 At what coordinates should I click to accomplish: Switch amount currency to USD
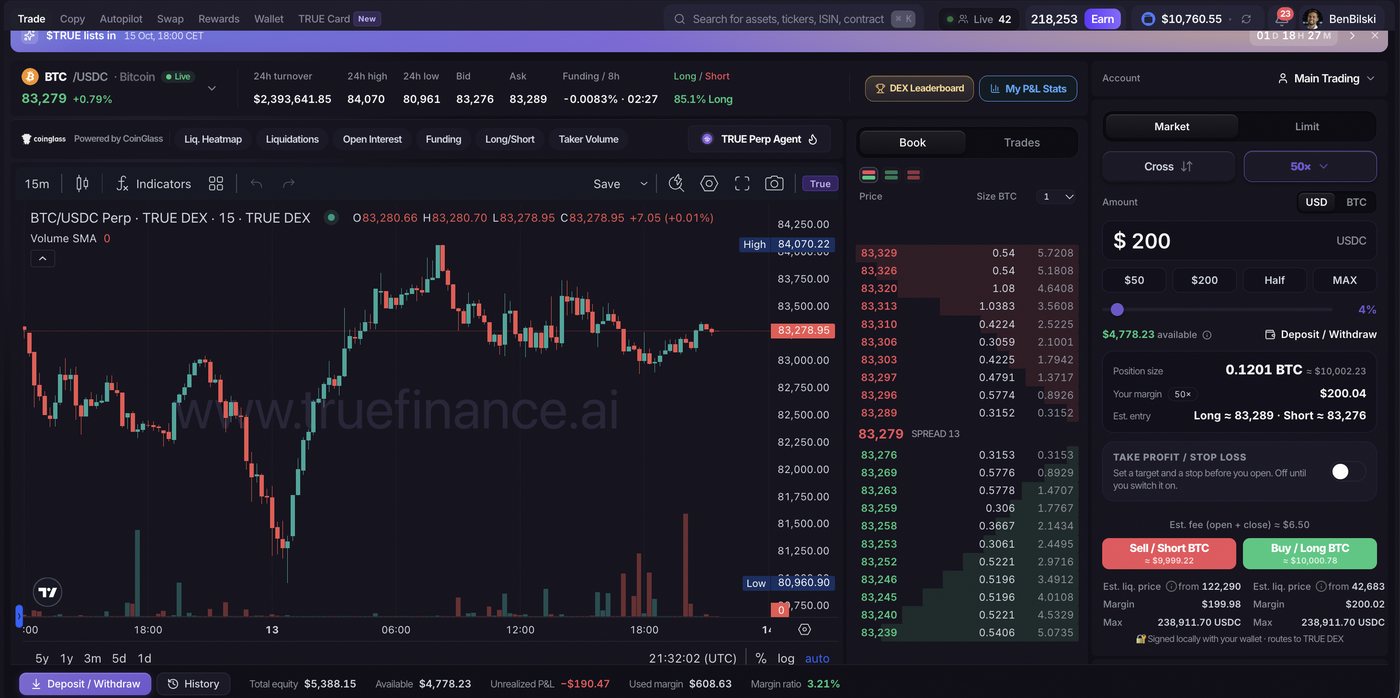tap(1317, 202)
